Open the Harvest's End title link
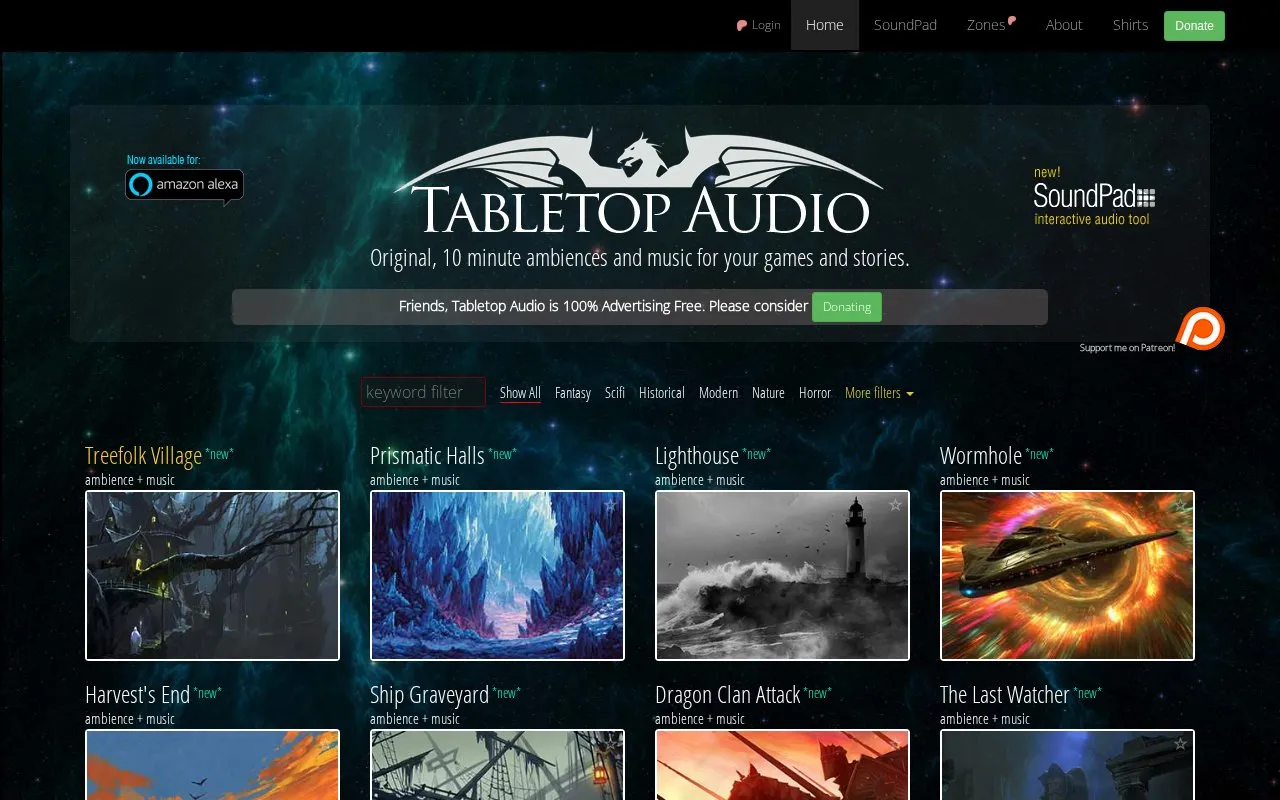 point(137,695)
